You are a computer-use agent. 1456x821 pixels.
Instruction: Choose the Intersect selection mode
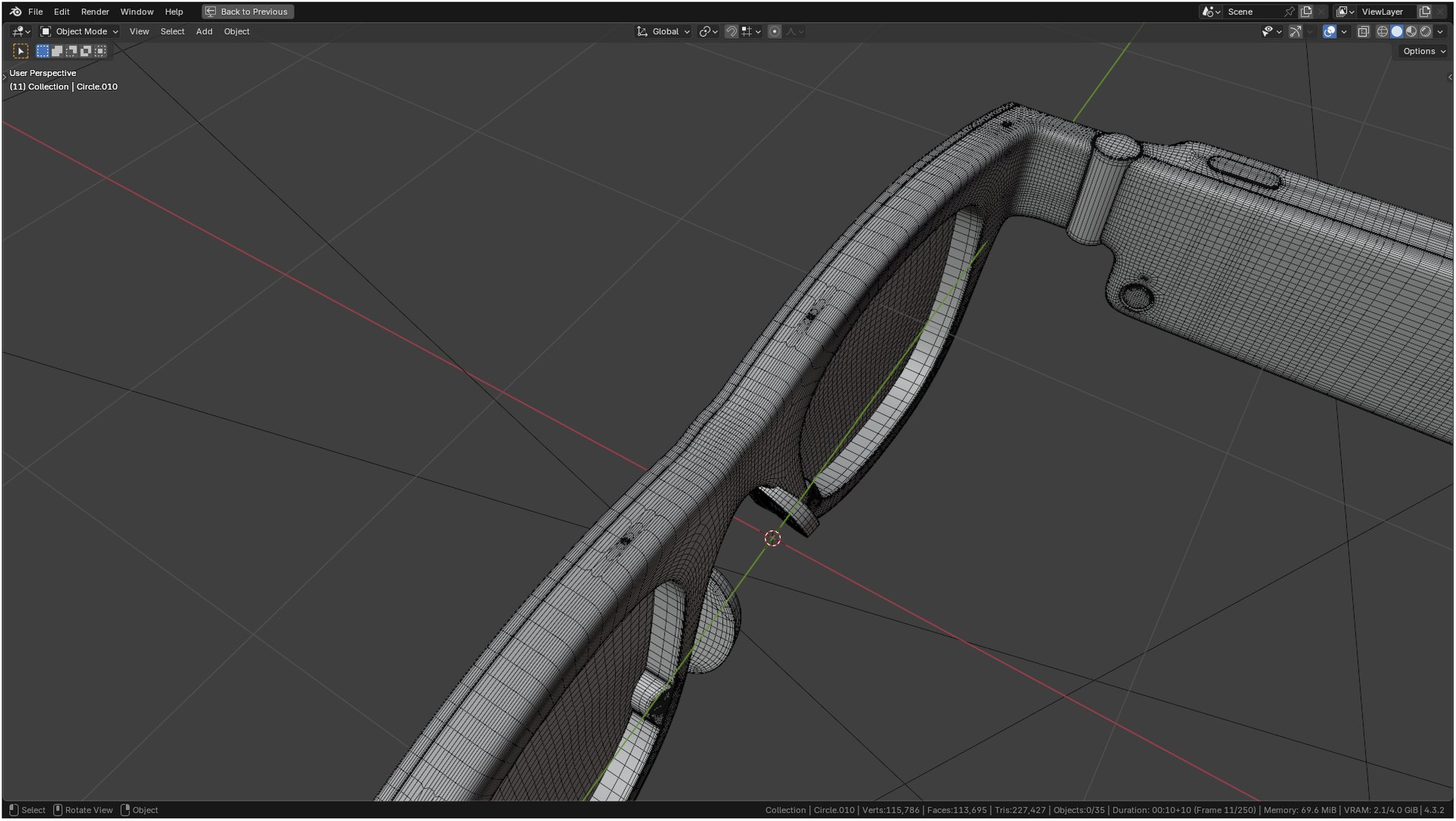100,51
